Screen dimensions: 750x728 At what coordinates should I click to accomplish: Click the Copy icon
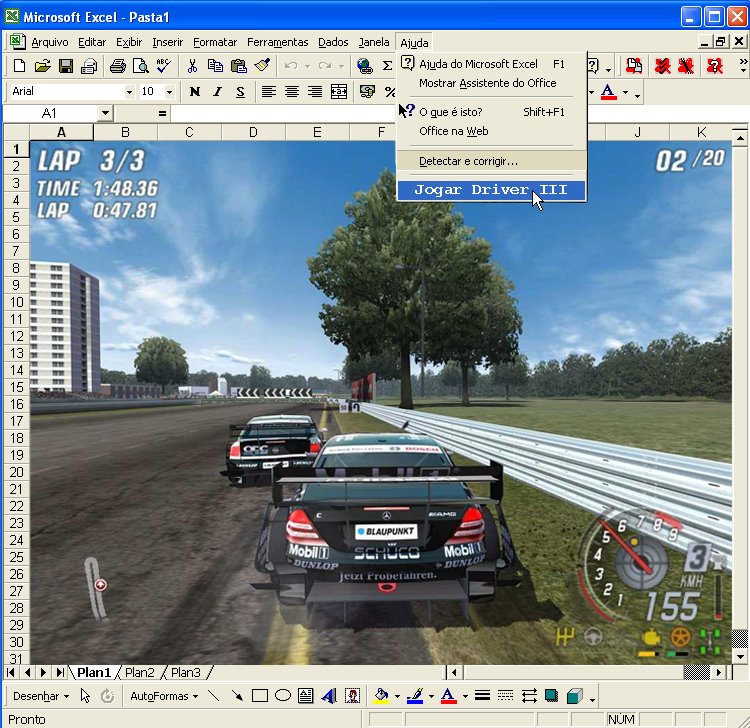pyautogui.click(x=215, y=66)
